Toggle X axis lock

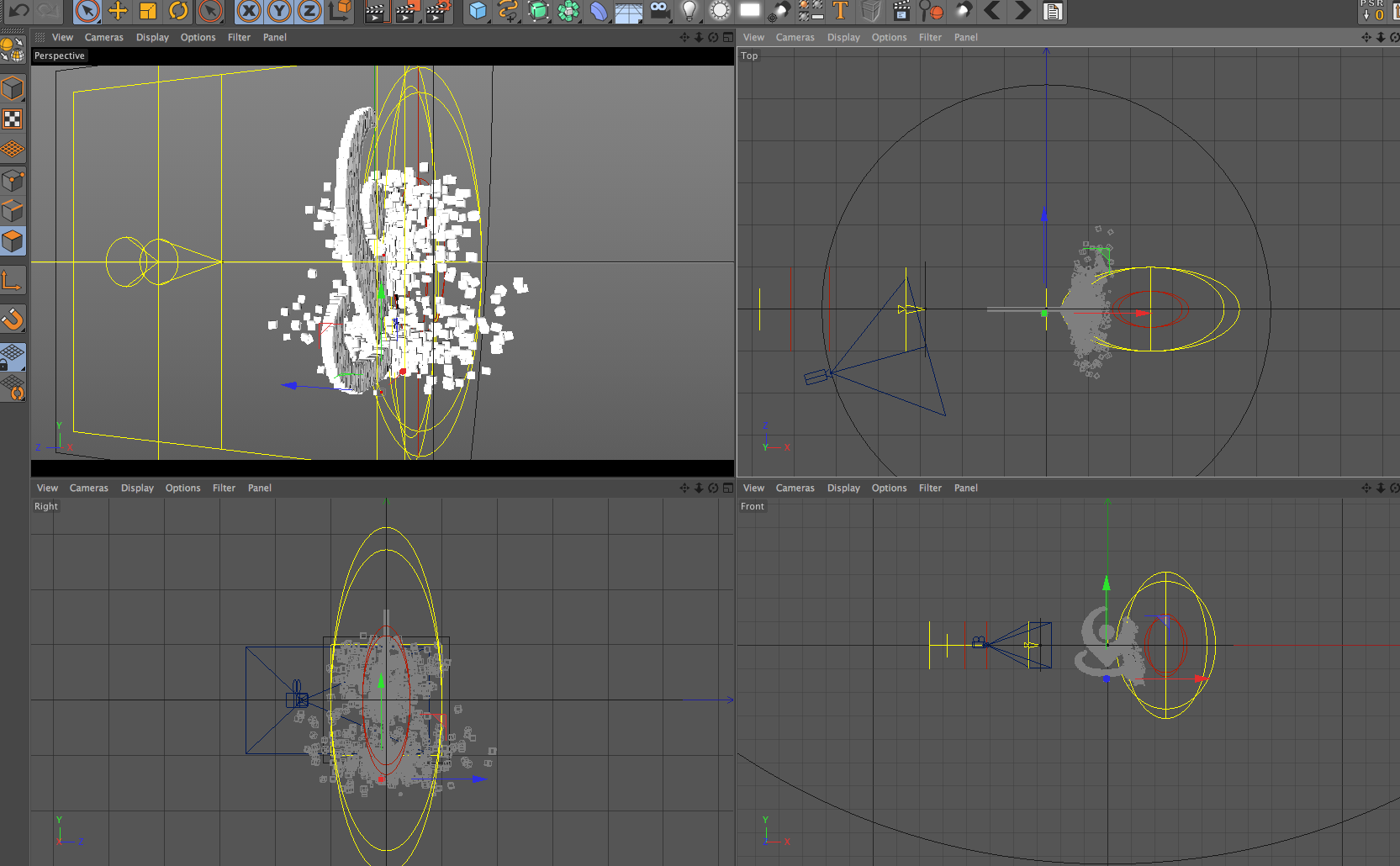coord(248,11)
